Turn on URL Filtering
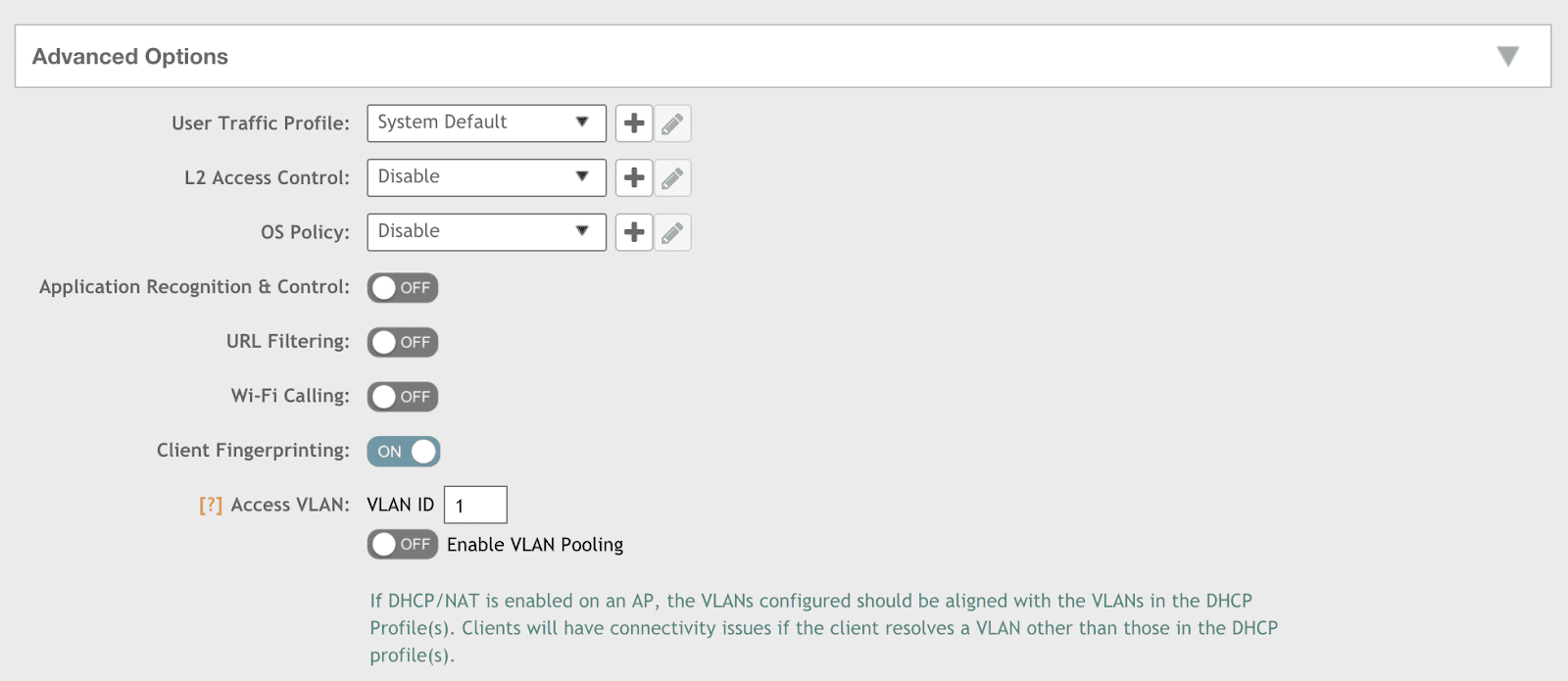Image resolution: width=1568 pixels, height=681 pixels. tap(403, 342)
